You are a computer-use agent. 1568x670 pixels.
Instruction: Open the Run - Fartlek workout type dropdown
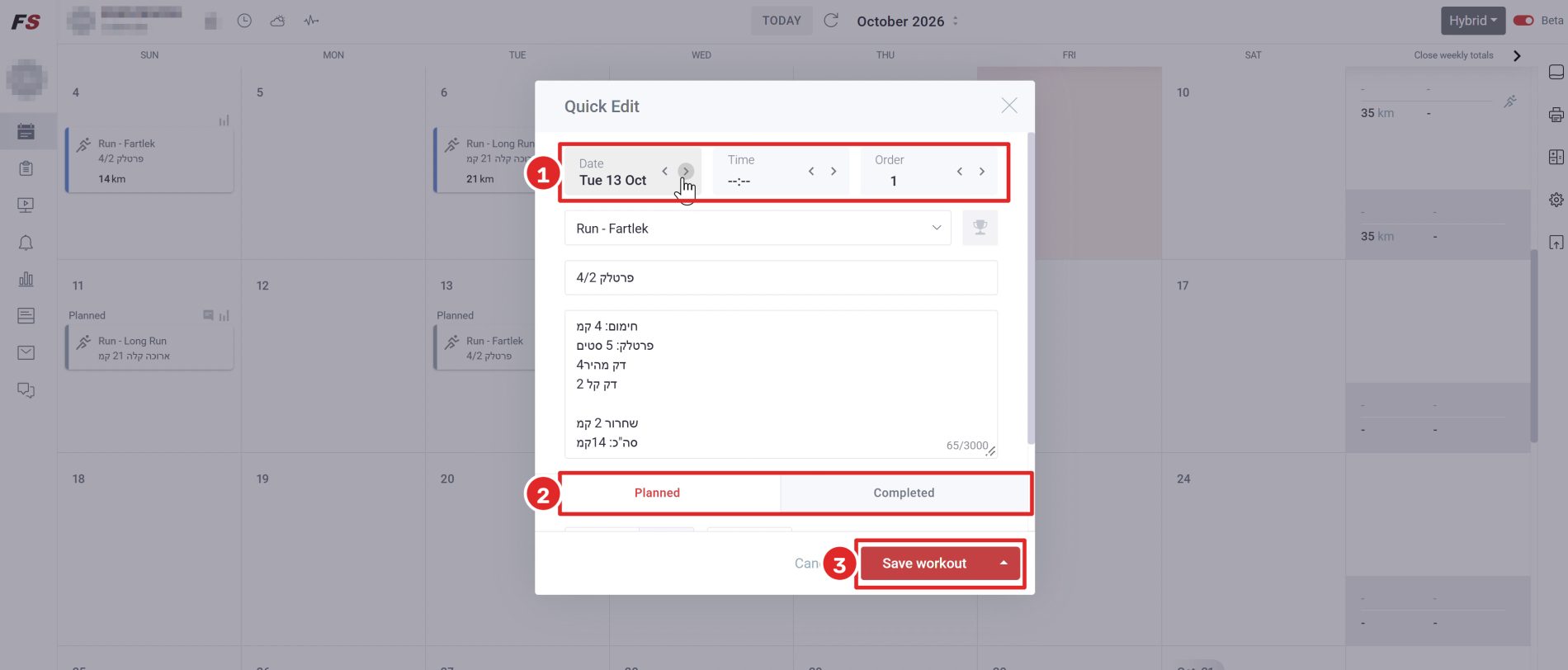[758, 228]
